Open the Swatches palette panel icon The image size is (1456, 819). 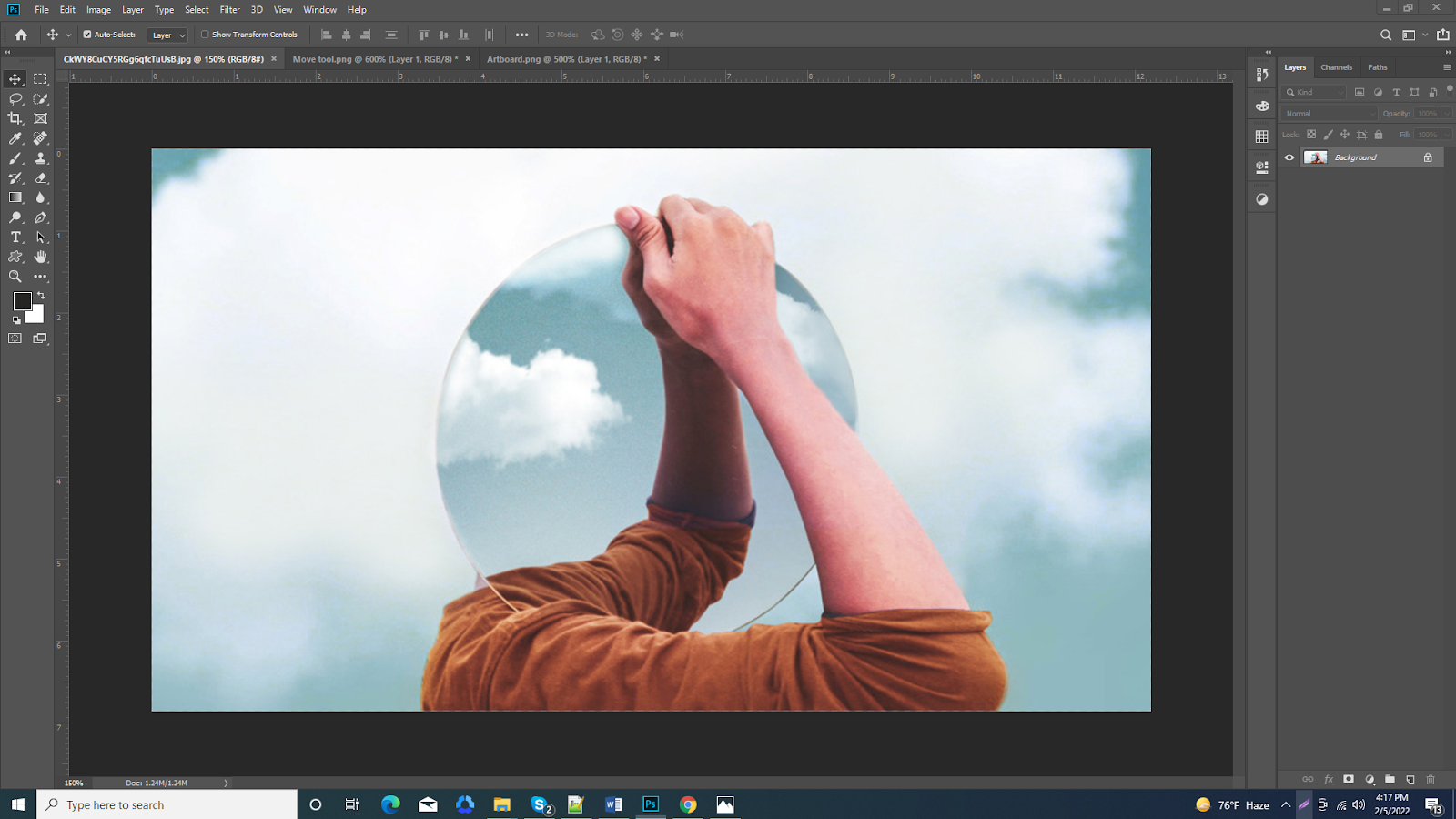1261,136
